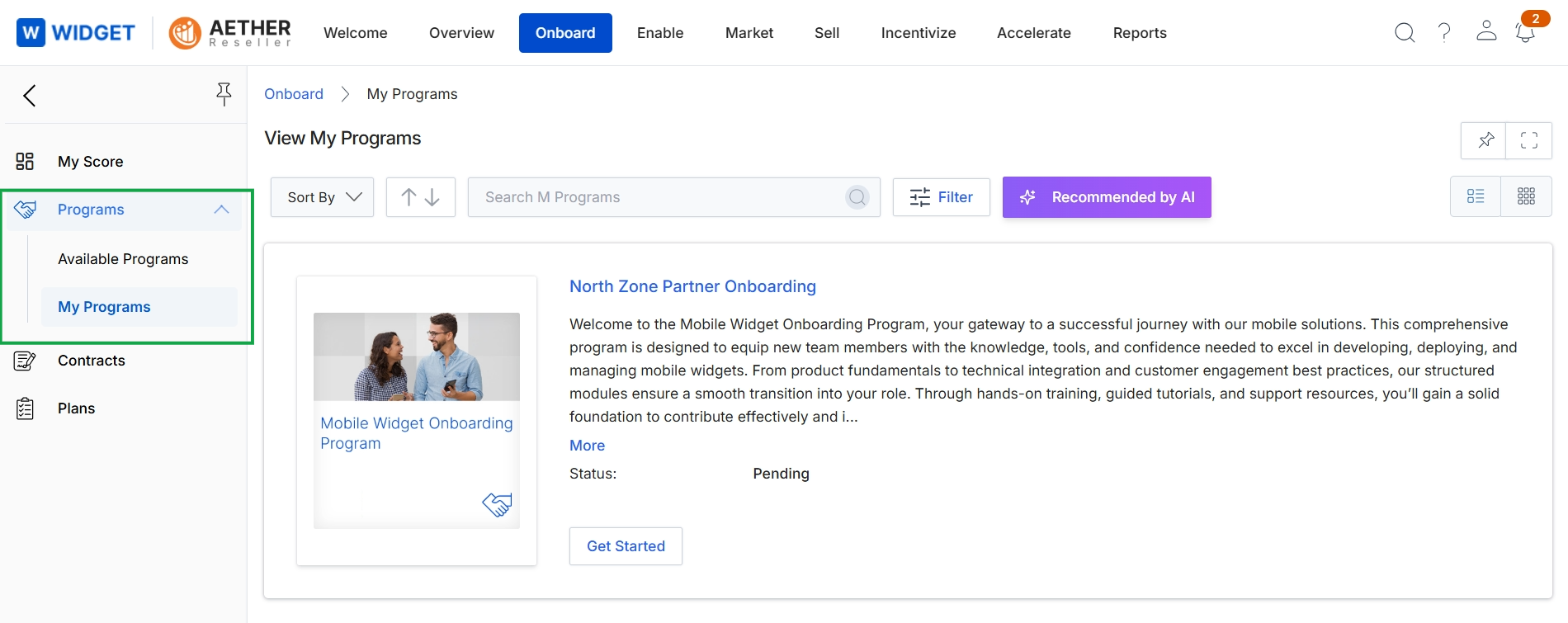Image resolution: width=1568 pixels, height=623 pixels.
Task: Collapse the Programs sidebar section
Action: click(221, 210)
